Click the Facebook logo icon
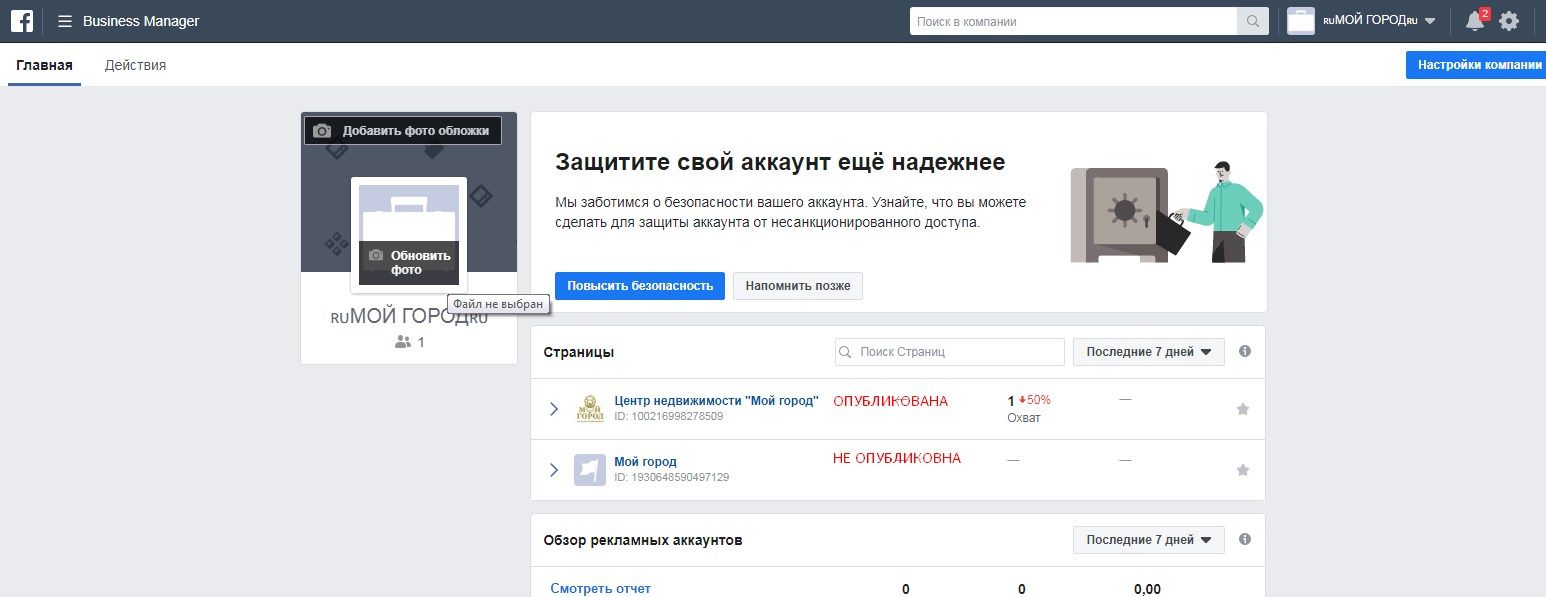Image resolution: width=1546 pixels, height=597 pixels. click(x=22, y=21)
